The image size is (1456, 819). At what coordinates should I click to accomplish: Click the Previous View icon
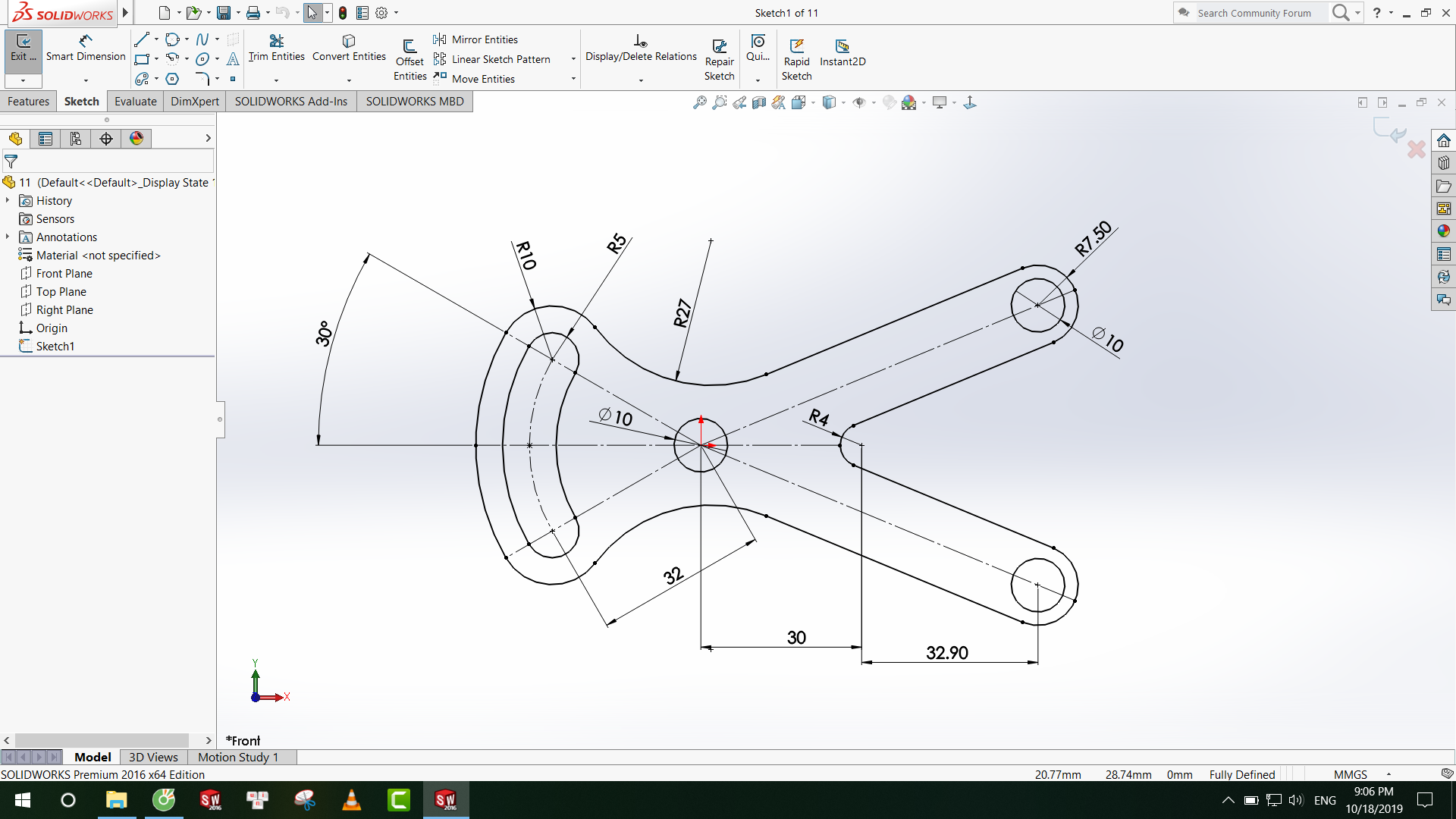(x=739, y=102)
